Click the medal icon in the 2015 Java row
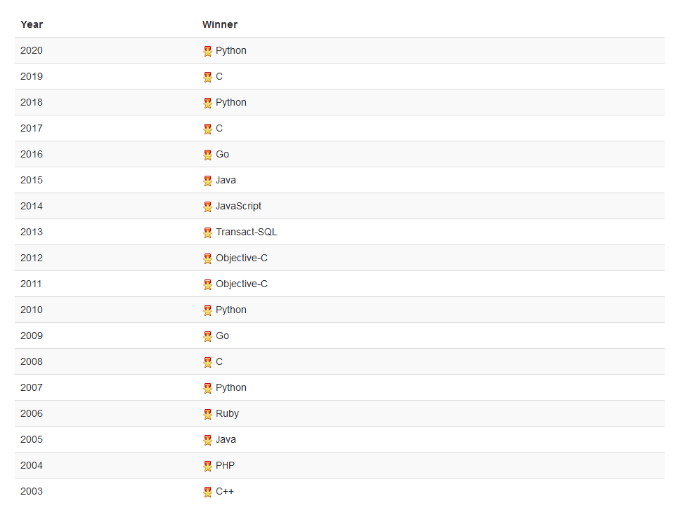 [207, 181]
